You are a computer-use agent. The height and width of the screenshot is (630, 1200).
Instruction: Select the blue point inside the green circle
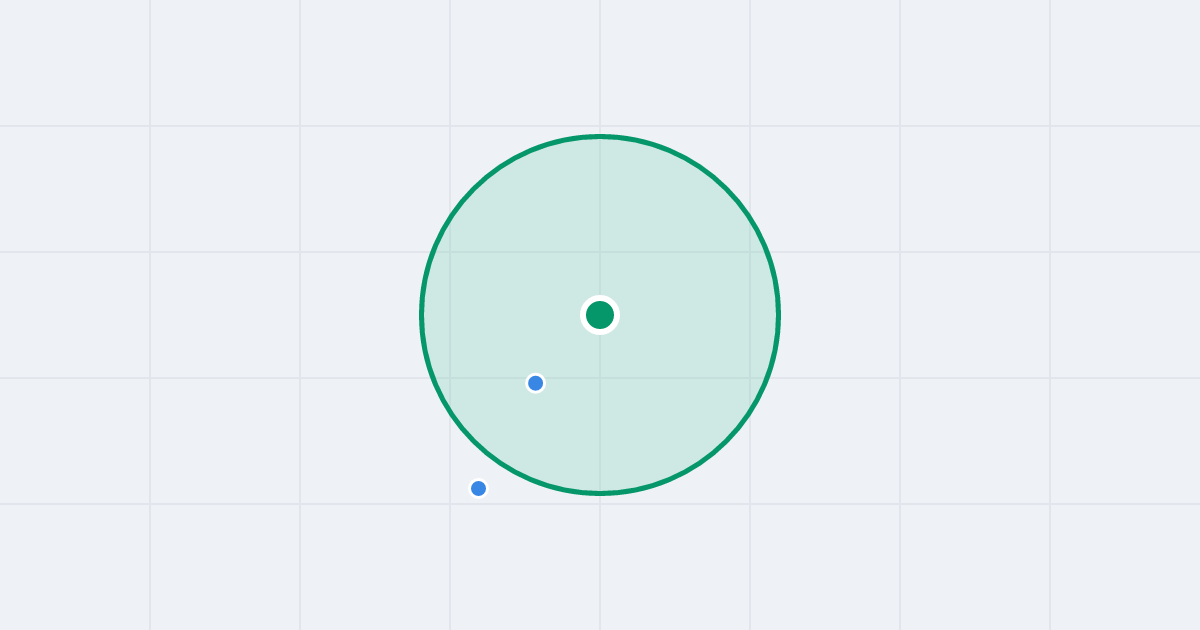pos(536,383)
